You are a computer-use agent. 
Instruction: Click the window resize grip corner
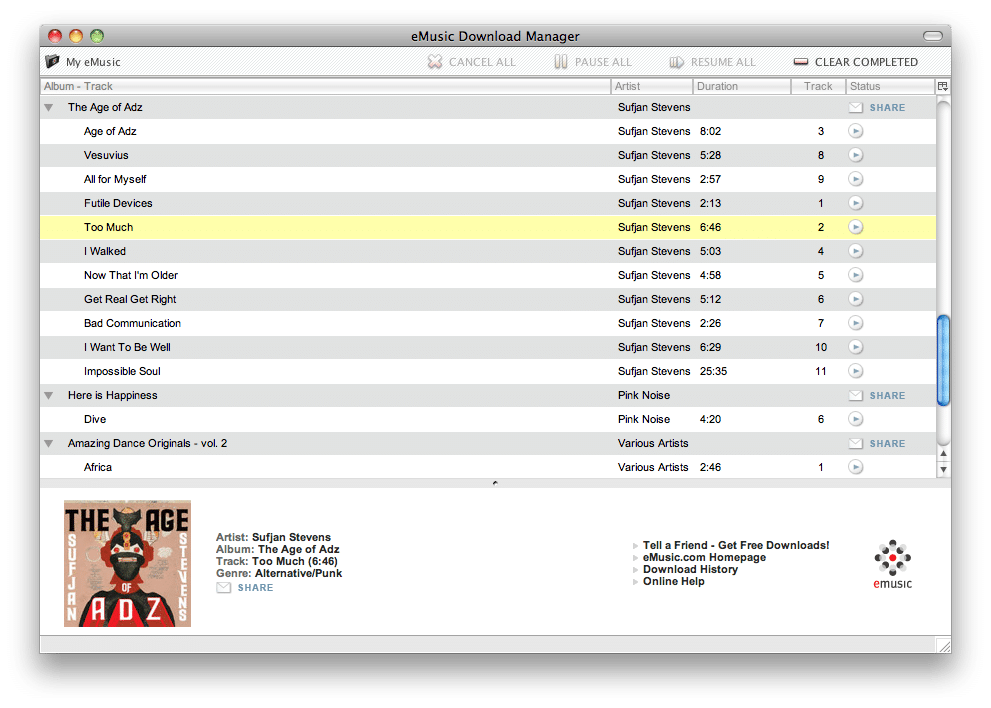(944, 645)
